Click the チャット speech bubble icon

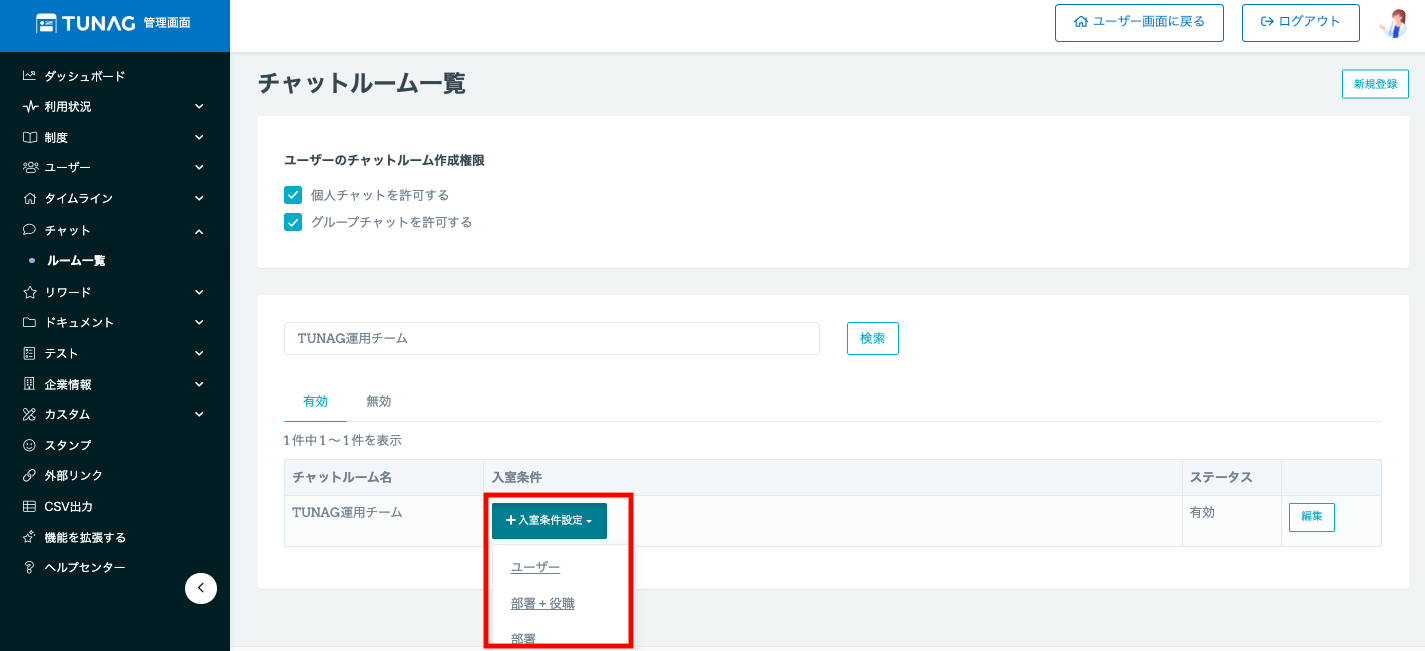coord(30,230)
